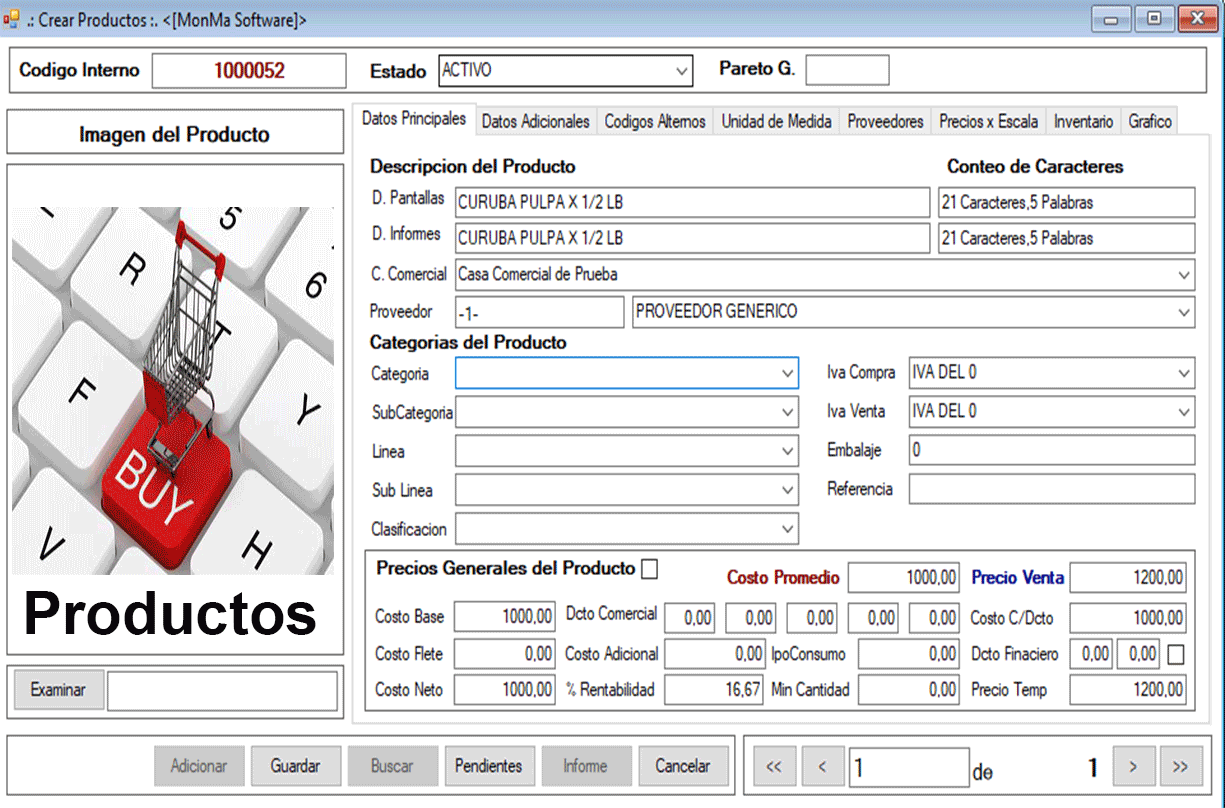The image size is (1225, 808).
Task: Click the Adicionar button
Action: click(199, 766)
